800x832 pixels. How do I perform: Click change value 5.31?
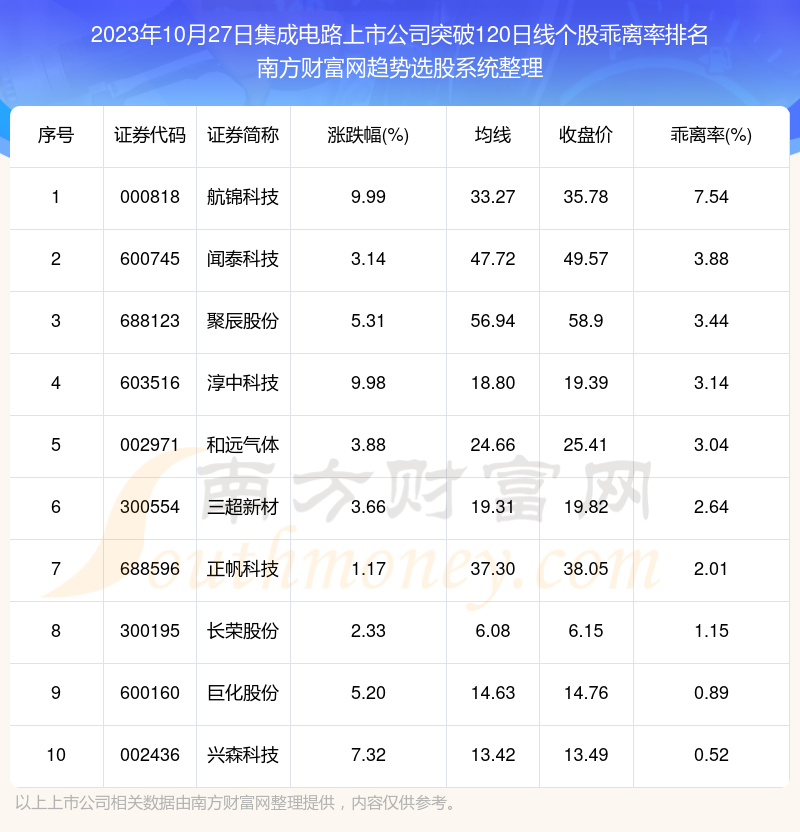pos(368,321)
